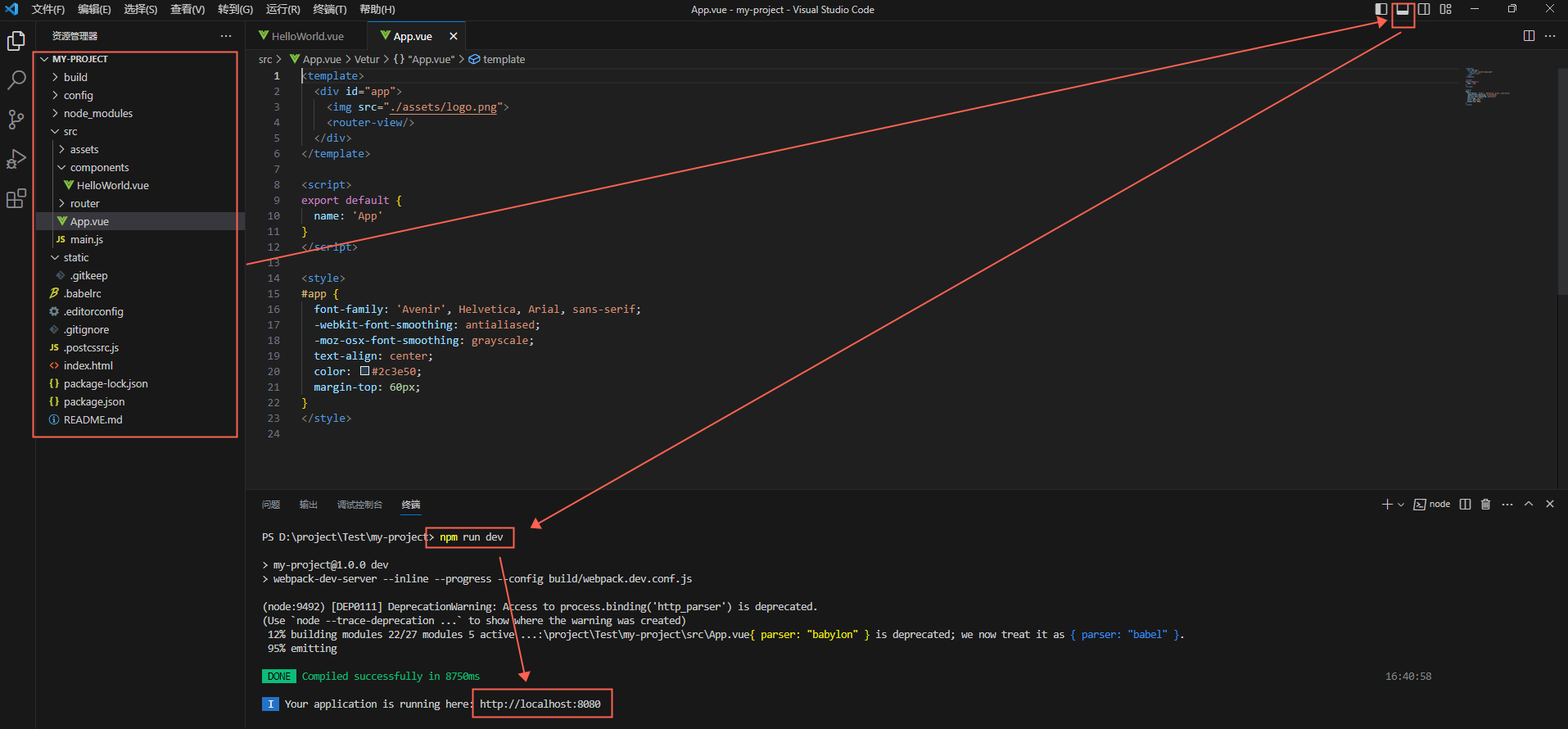Open the #2c3e50 color swatch picker
The image size is (1568, 729).
pos(364,371)
